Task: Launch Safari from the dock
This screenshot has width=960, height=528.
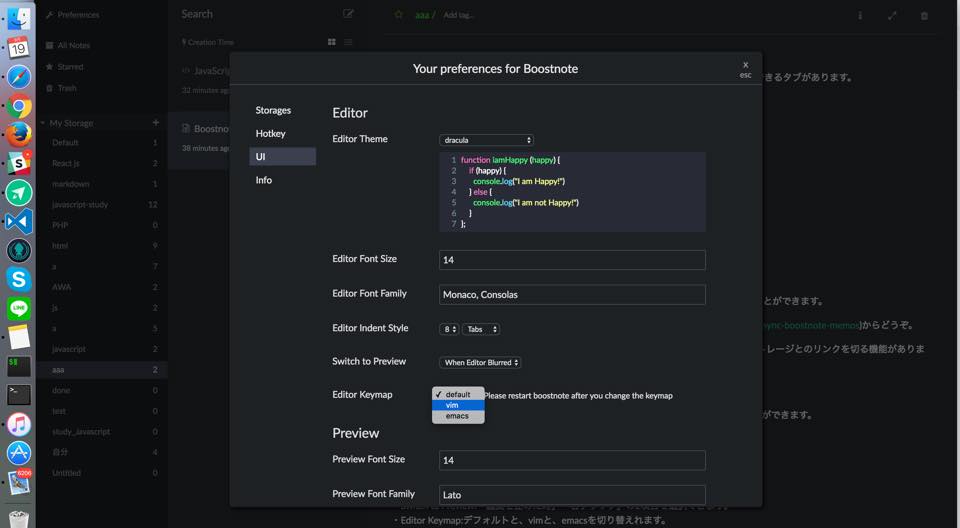Action: click(18, 77)
